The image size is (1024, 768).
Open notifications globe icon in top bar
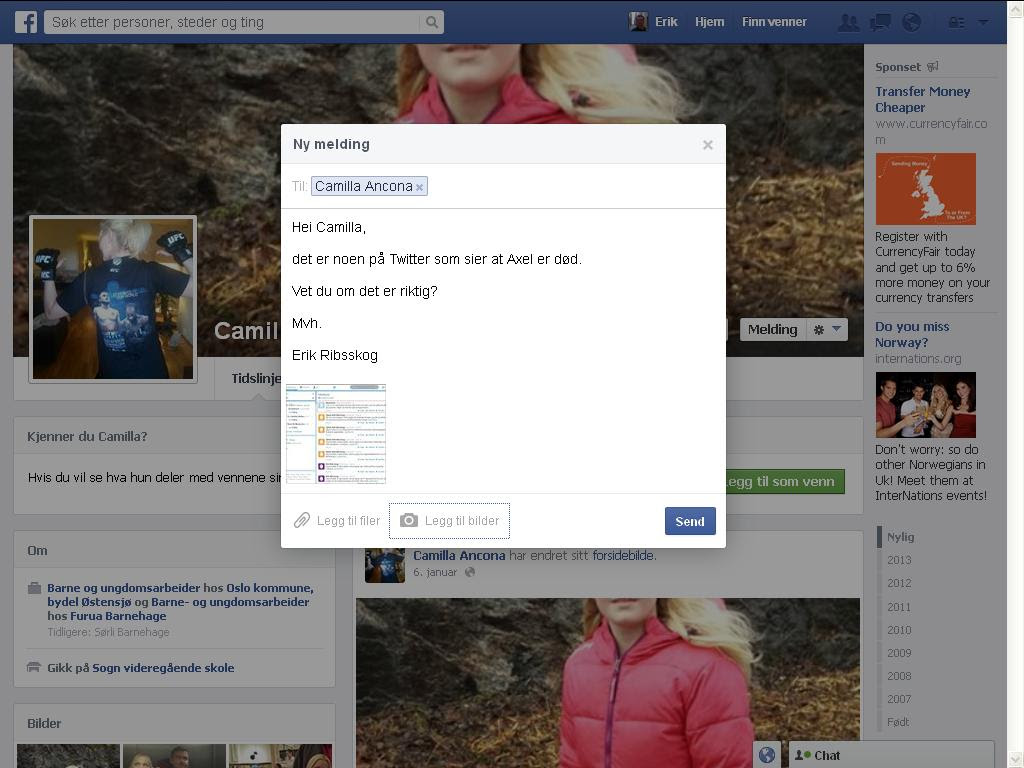pyautogui.click(x=911, y=22)
